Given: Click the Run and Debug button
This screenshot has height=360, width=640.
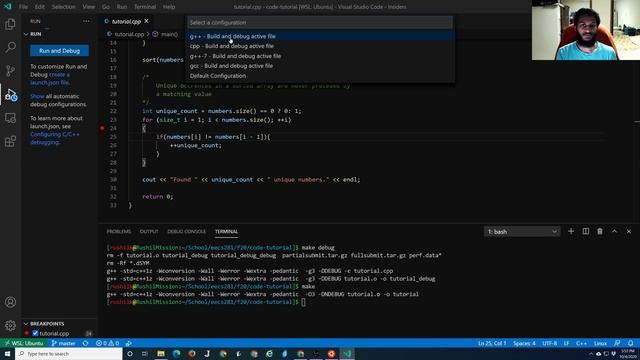Looking at the screenshot, I should point(60,51).
